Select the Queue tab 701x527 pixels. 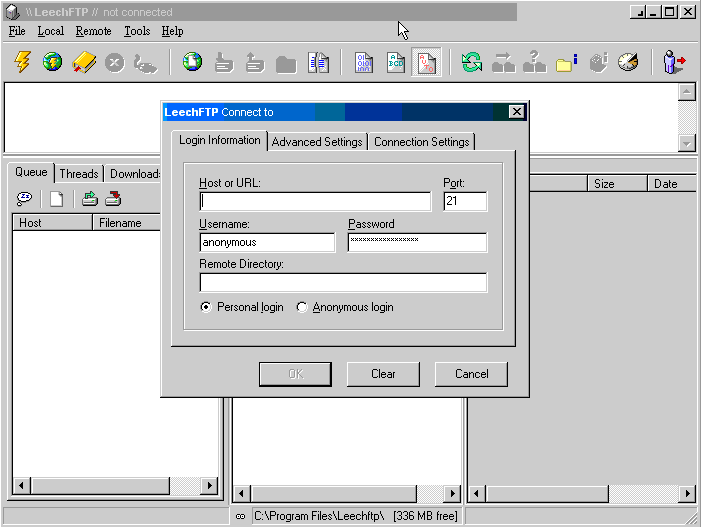[31, 172]
